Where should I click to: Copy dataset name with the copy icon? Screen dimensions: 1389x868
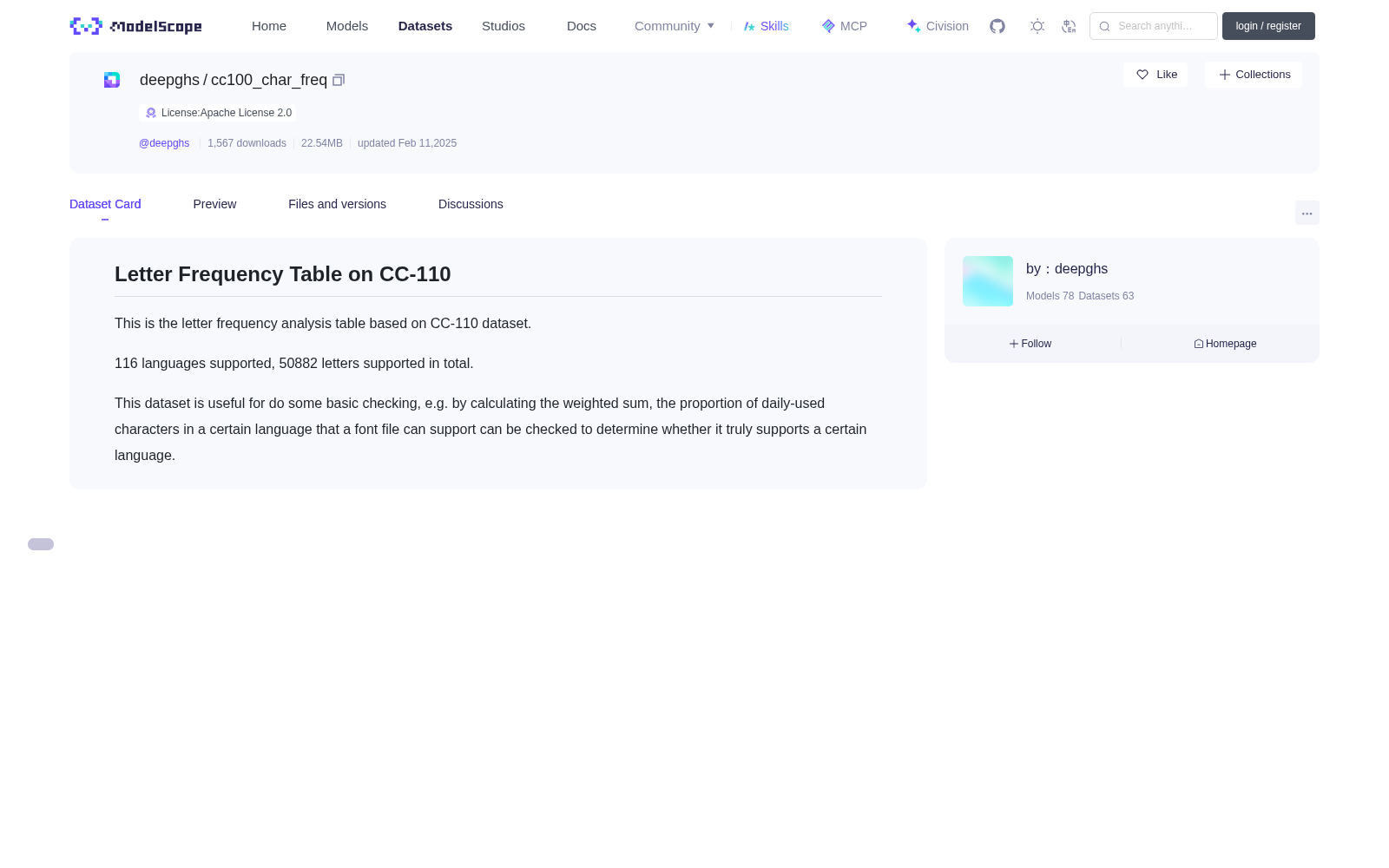[339, 80]
